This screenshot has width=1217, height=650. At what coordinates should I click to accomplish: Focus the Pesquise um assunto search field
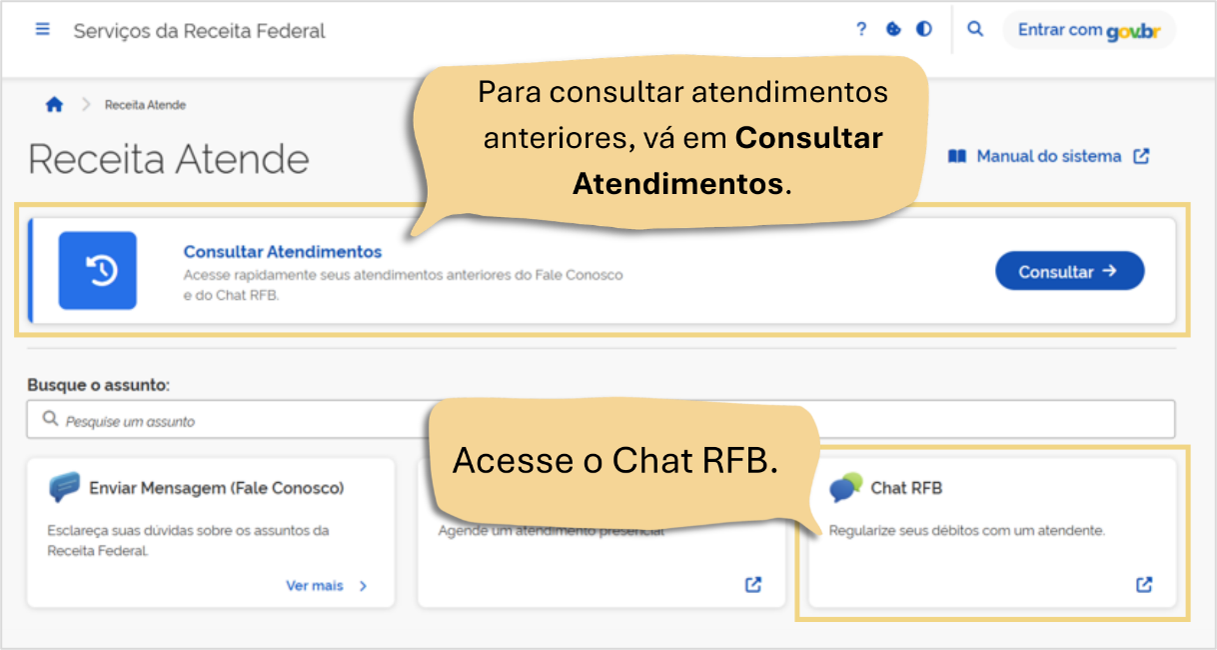coord(601,420)
